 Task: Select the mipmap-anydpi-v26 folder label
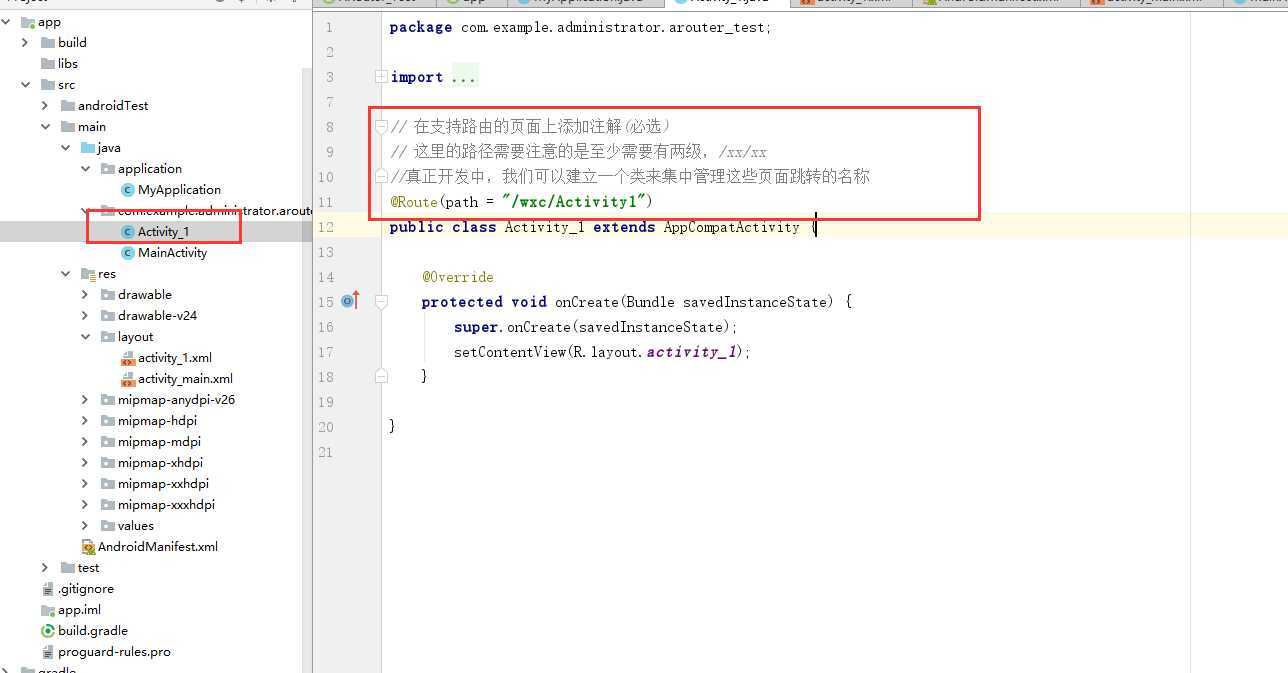tap(177, 400)
